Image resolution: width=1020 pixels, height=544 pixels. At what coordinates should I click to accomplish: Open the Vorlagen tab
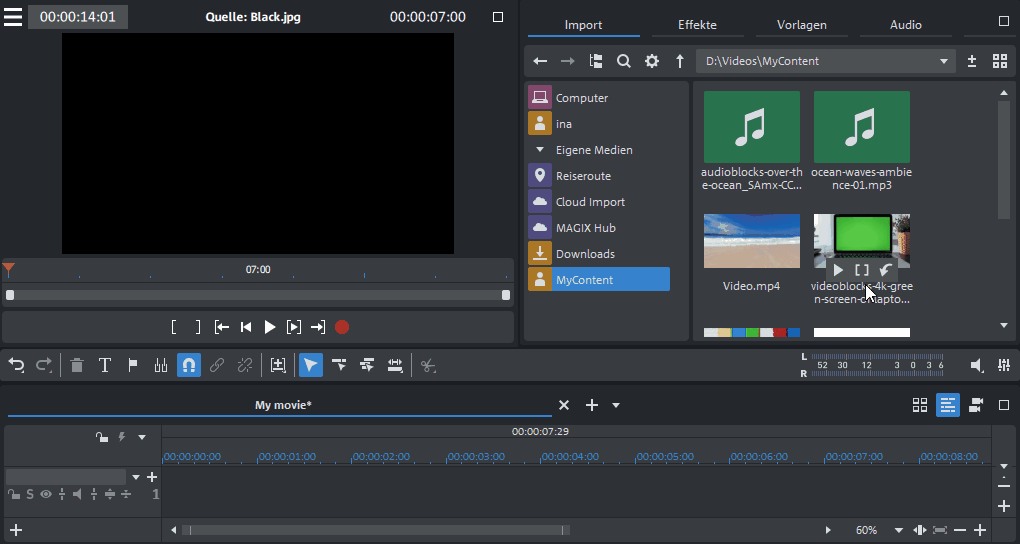click(x=801, y=24)
